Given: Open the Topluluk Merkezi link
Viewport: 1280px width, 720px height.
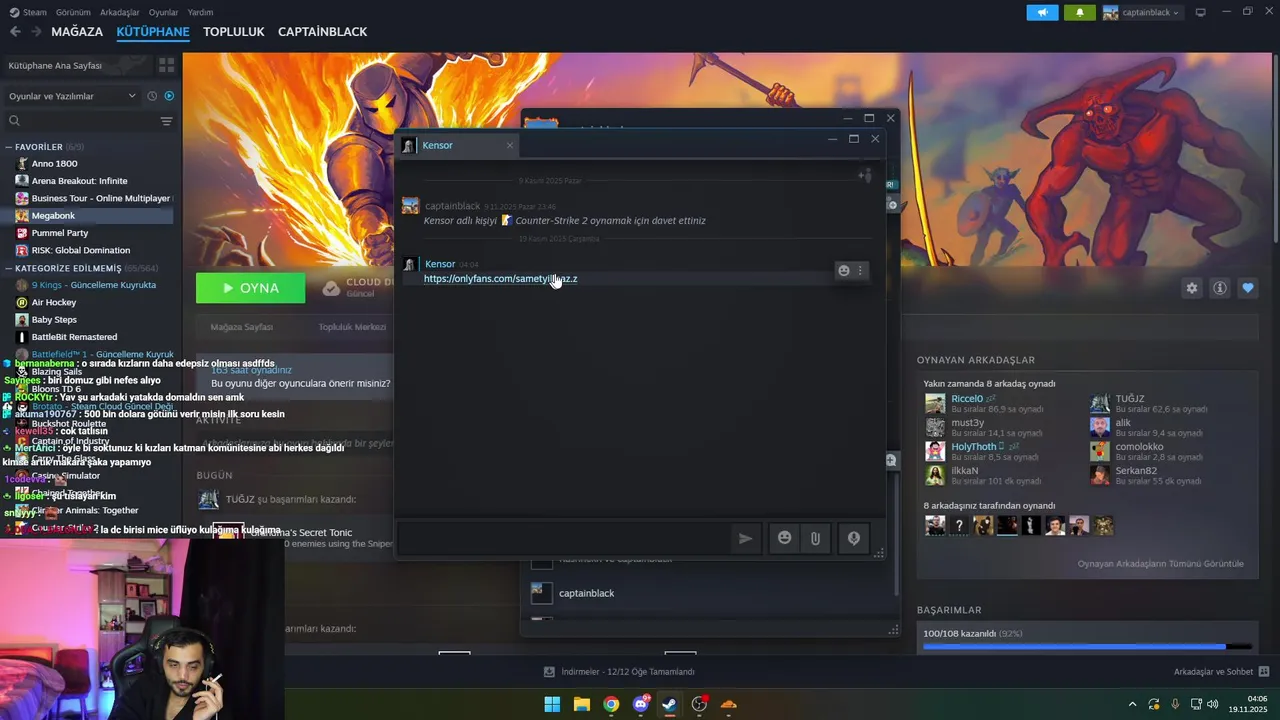Looking at the screenshot, I should [x=352, y=327].
